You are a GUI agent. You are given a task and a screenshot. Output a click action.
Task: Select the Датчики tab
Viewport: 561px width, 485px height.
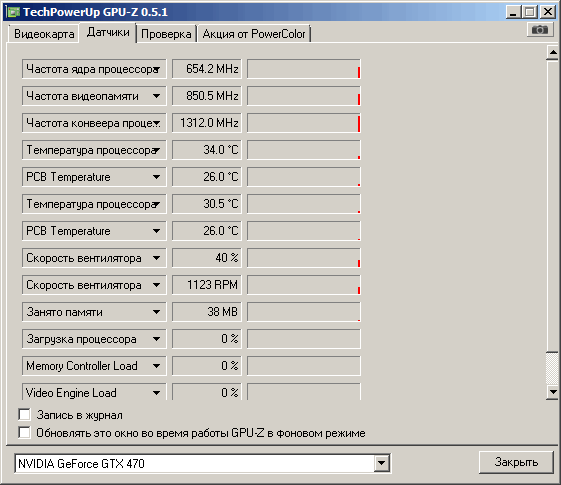pyautogui.click(x=108, y=33)
